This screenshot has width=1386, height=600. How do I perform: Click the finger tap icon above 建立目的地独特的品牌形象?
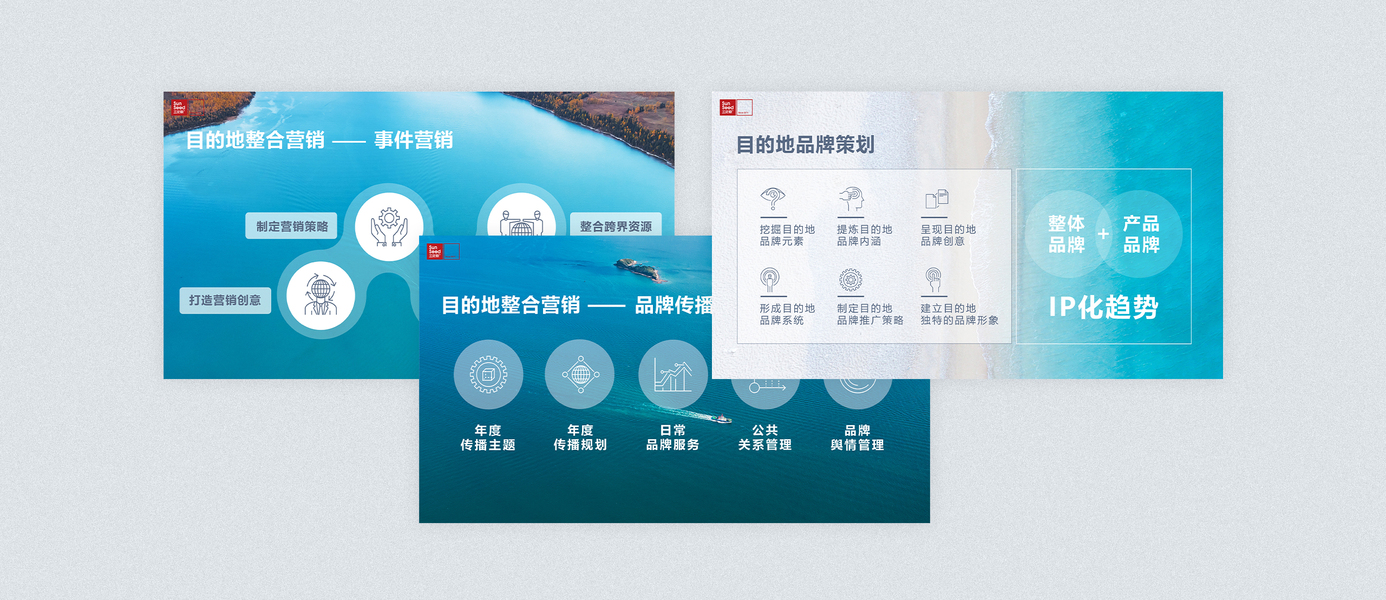click(x=932, y=278)
